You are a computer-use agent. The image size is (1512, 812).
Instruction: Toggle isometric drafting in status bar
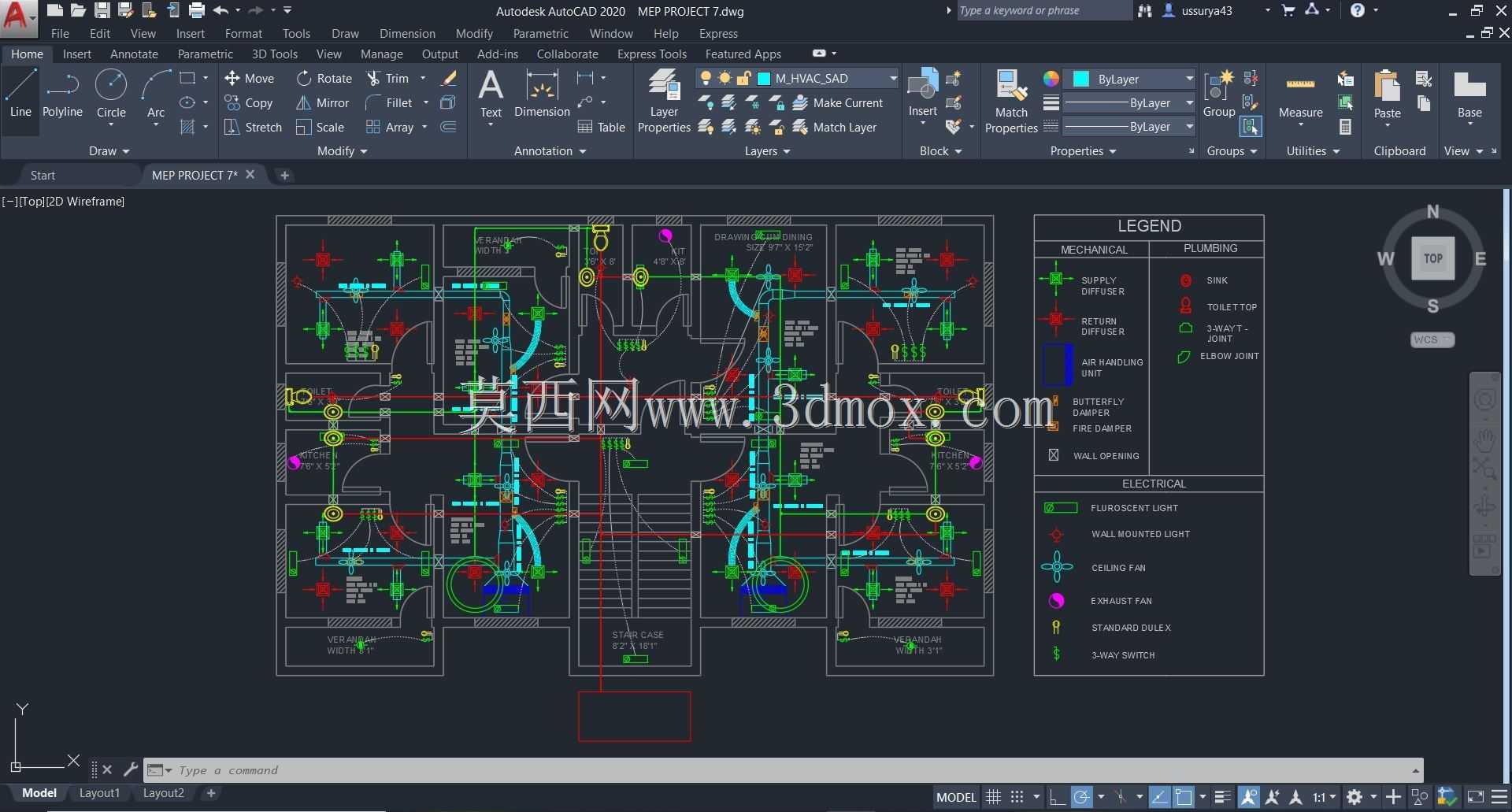(x=1121, y=797)
